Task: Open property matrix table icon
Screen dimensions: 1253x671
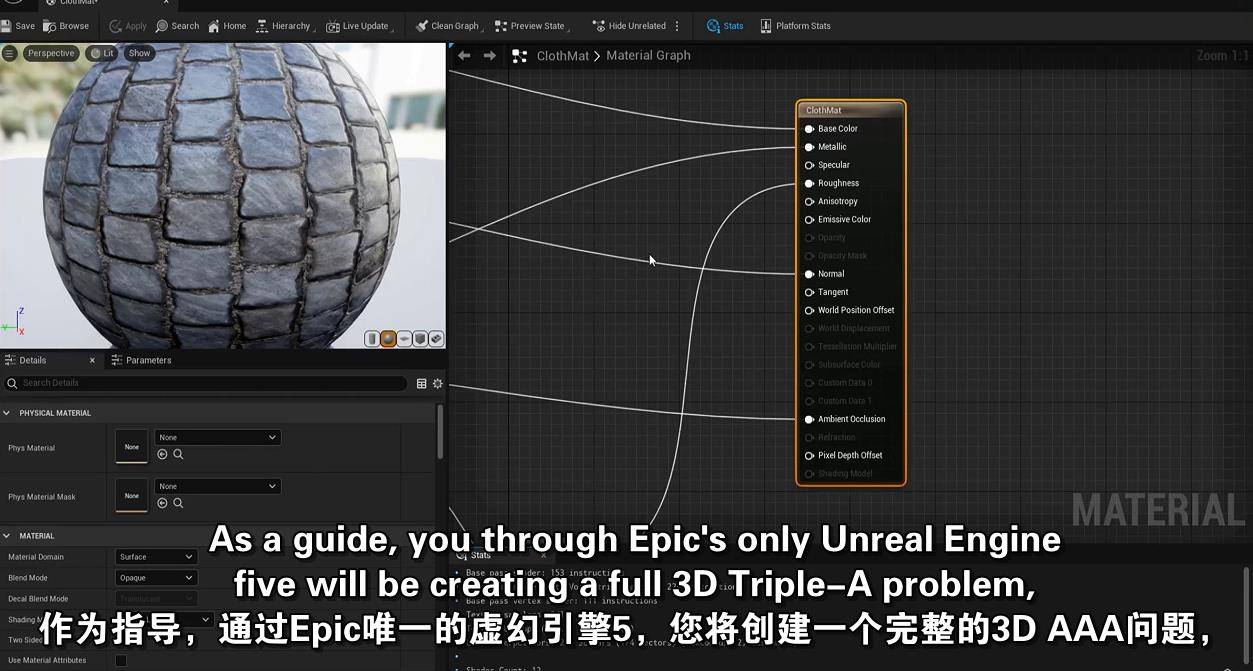Action: point(421,383)
